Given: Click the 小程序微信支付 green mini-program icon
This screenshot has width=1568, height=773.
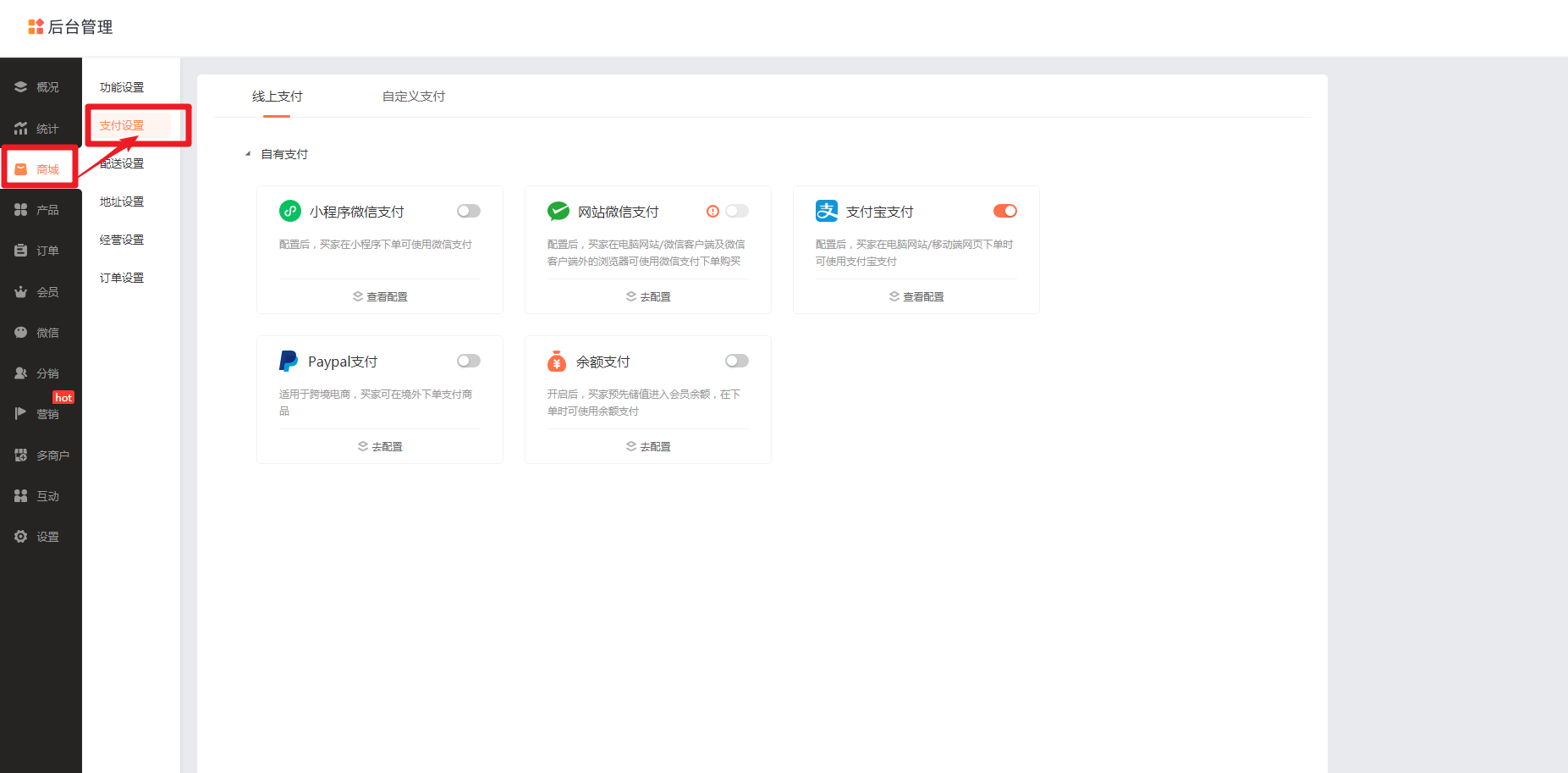Looking at the screenshot, I should (x=290, y=211).
